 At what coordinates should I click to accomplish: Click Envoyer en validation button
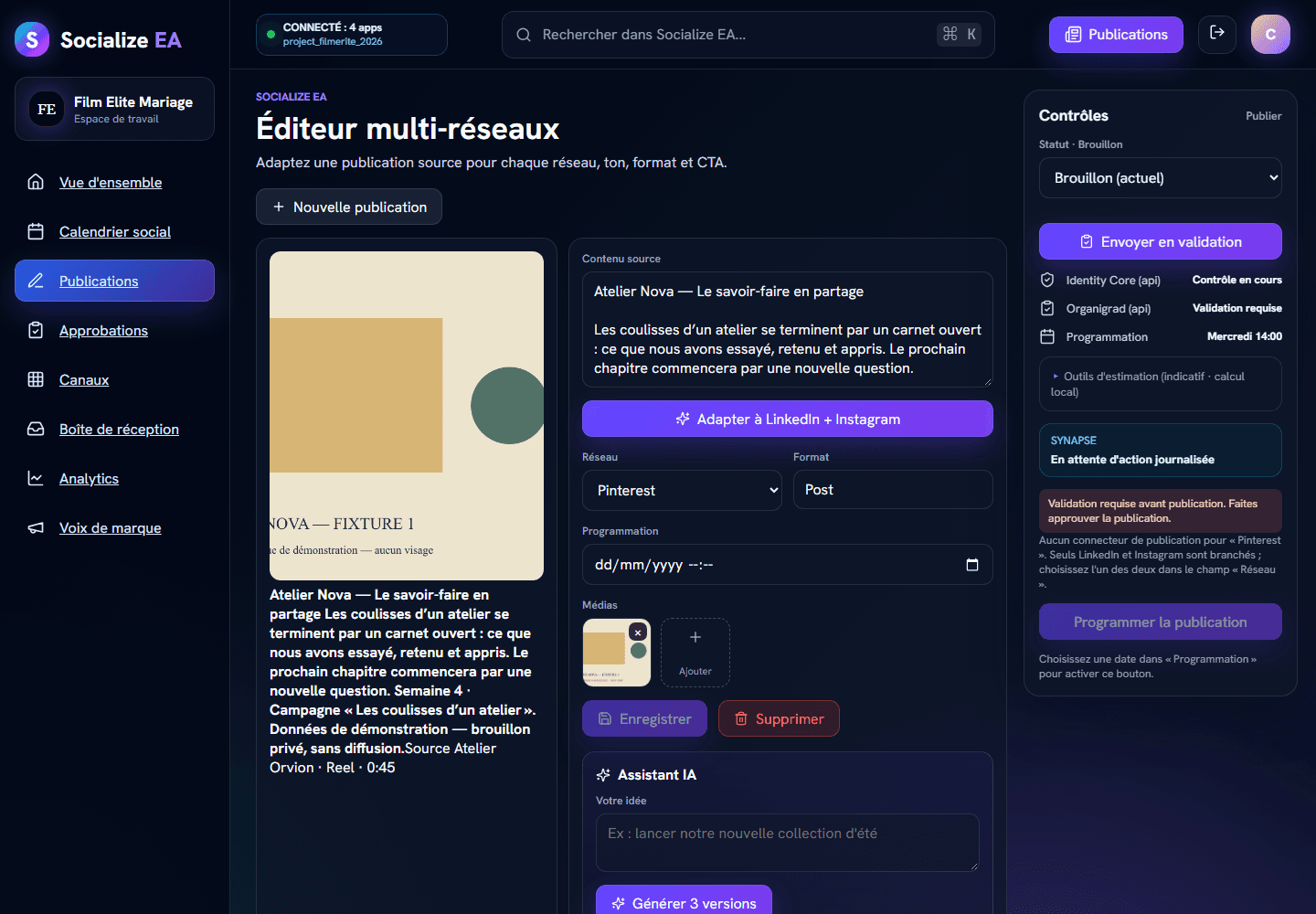pyautogui.click(x=1161, y=241)
